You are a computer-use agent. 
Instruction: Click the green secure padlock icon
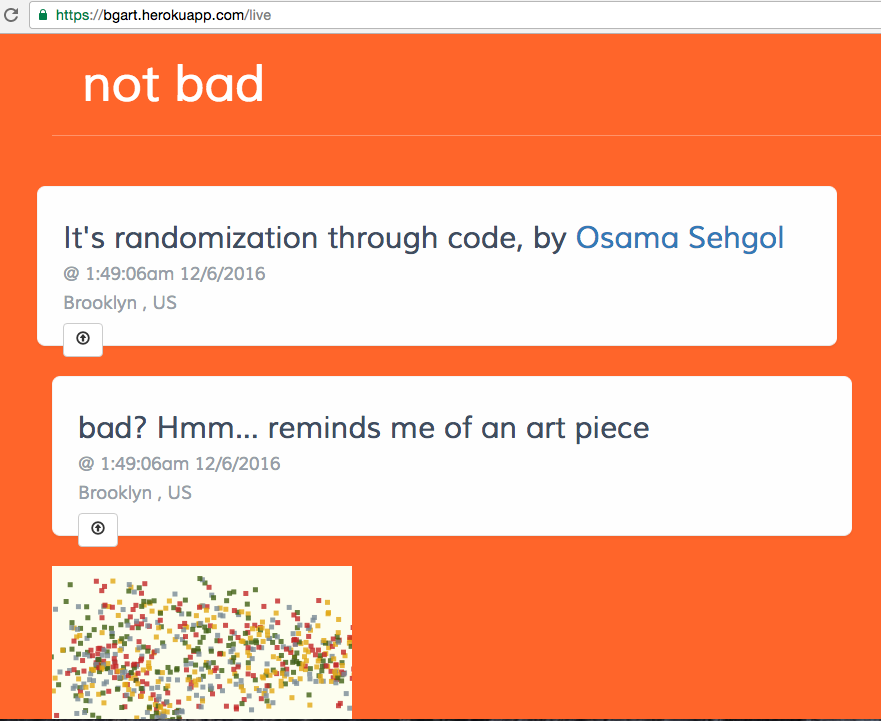42,16
